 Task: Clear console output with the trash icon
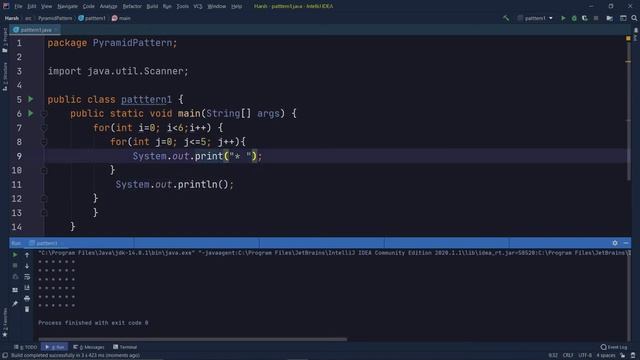click(x=27, y=309)
